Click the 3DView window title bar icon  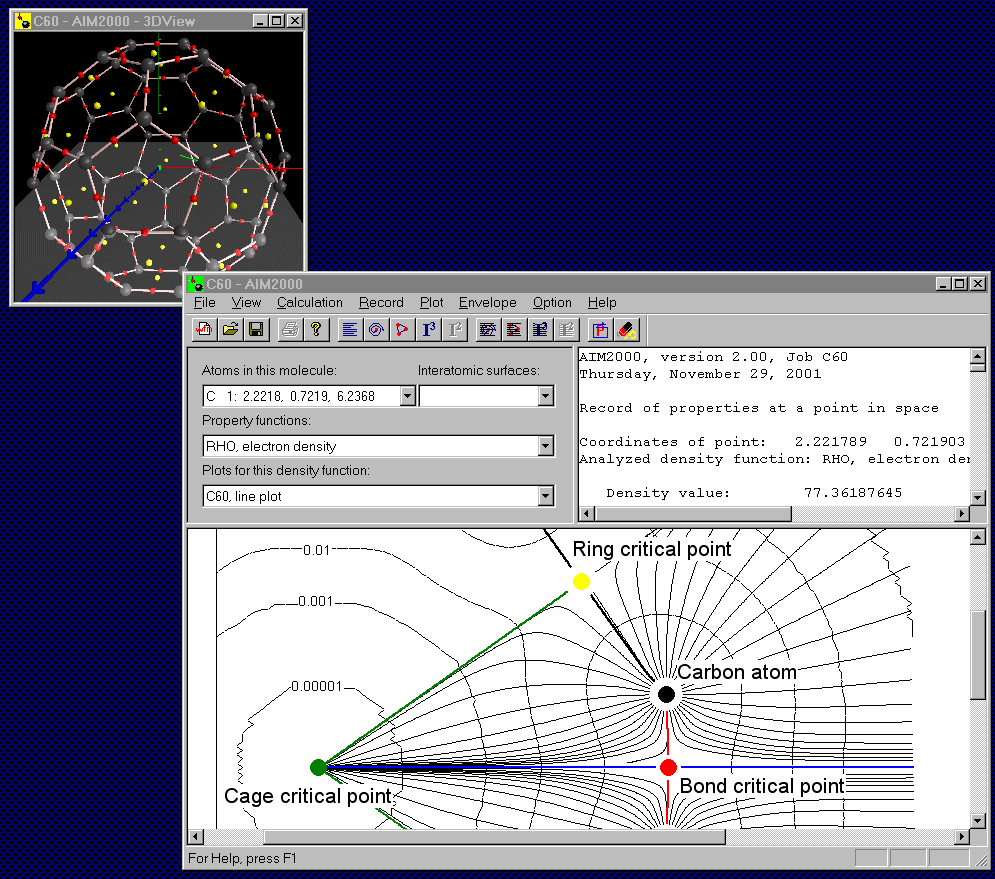23,21
